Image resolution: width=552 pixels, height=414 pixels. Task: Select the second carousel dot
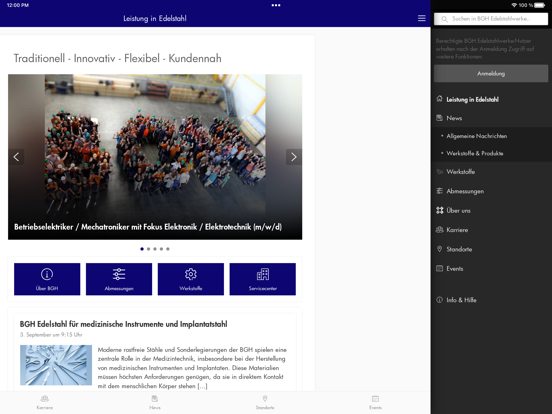tap(148, 249)
